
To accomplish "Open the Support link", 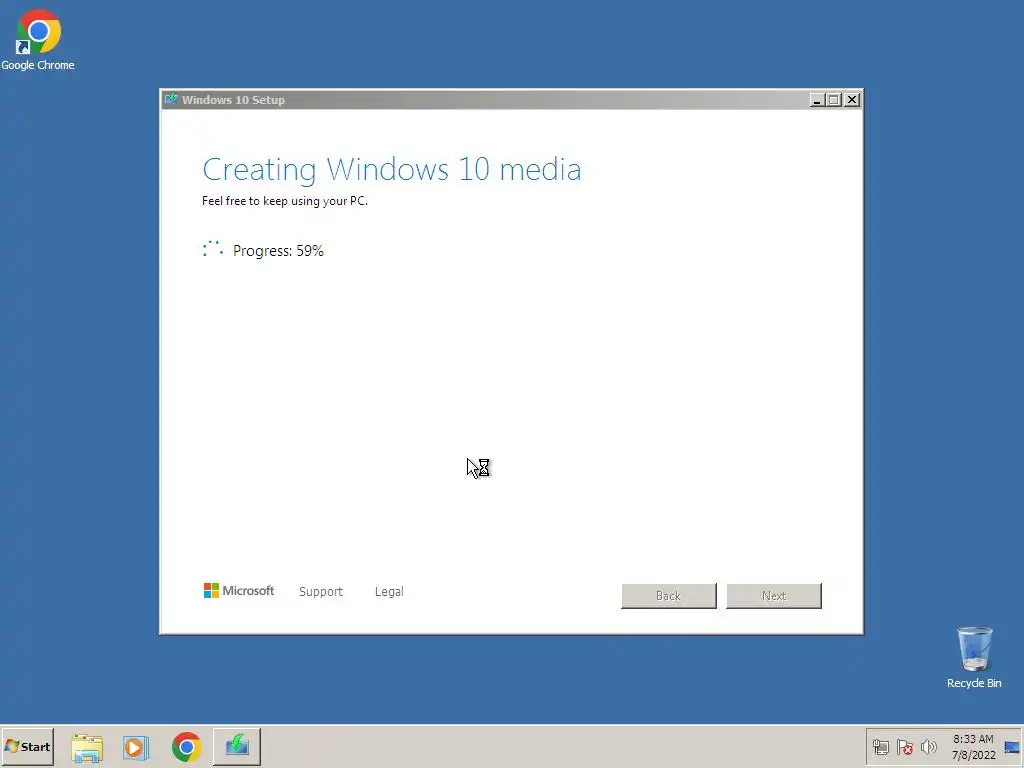I will point(321,592).
